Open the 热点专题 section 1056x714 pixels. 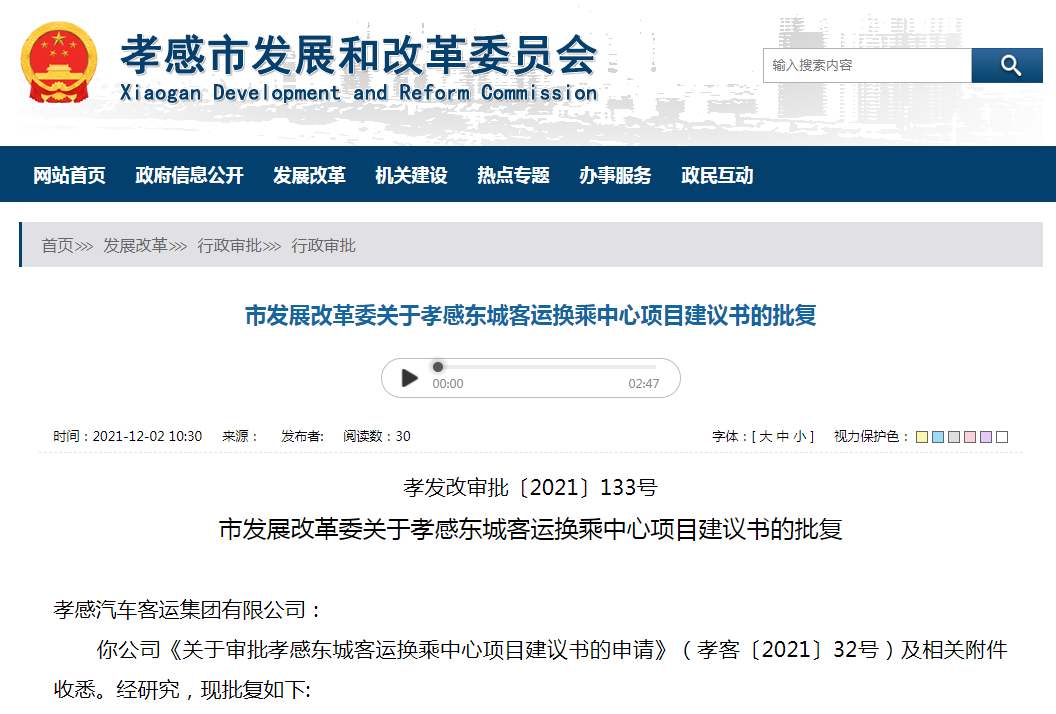pyautogui.click(x=513, y=175)
